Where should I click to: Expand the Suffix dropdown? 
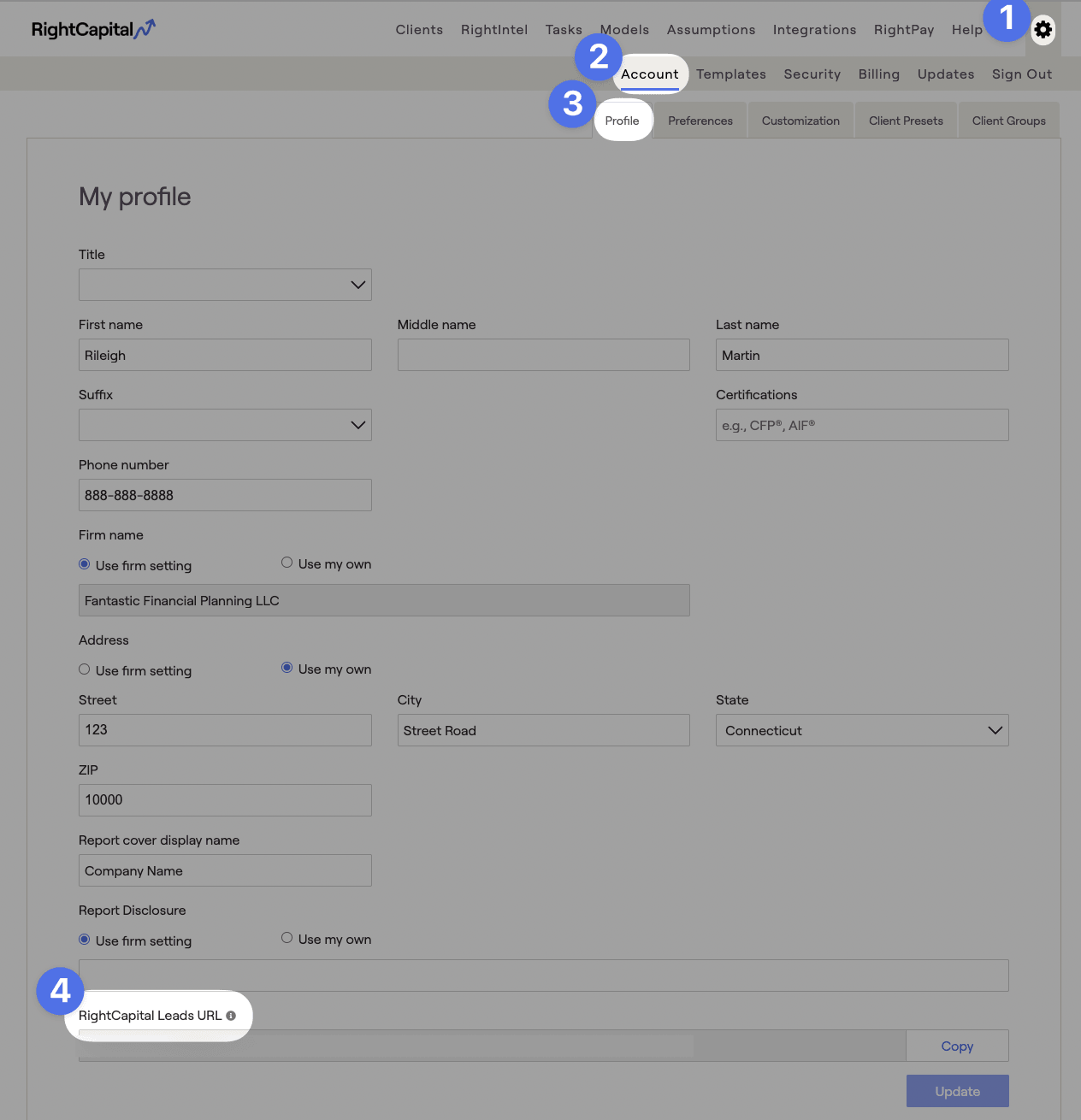(225, 425)
